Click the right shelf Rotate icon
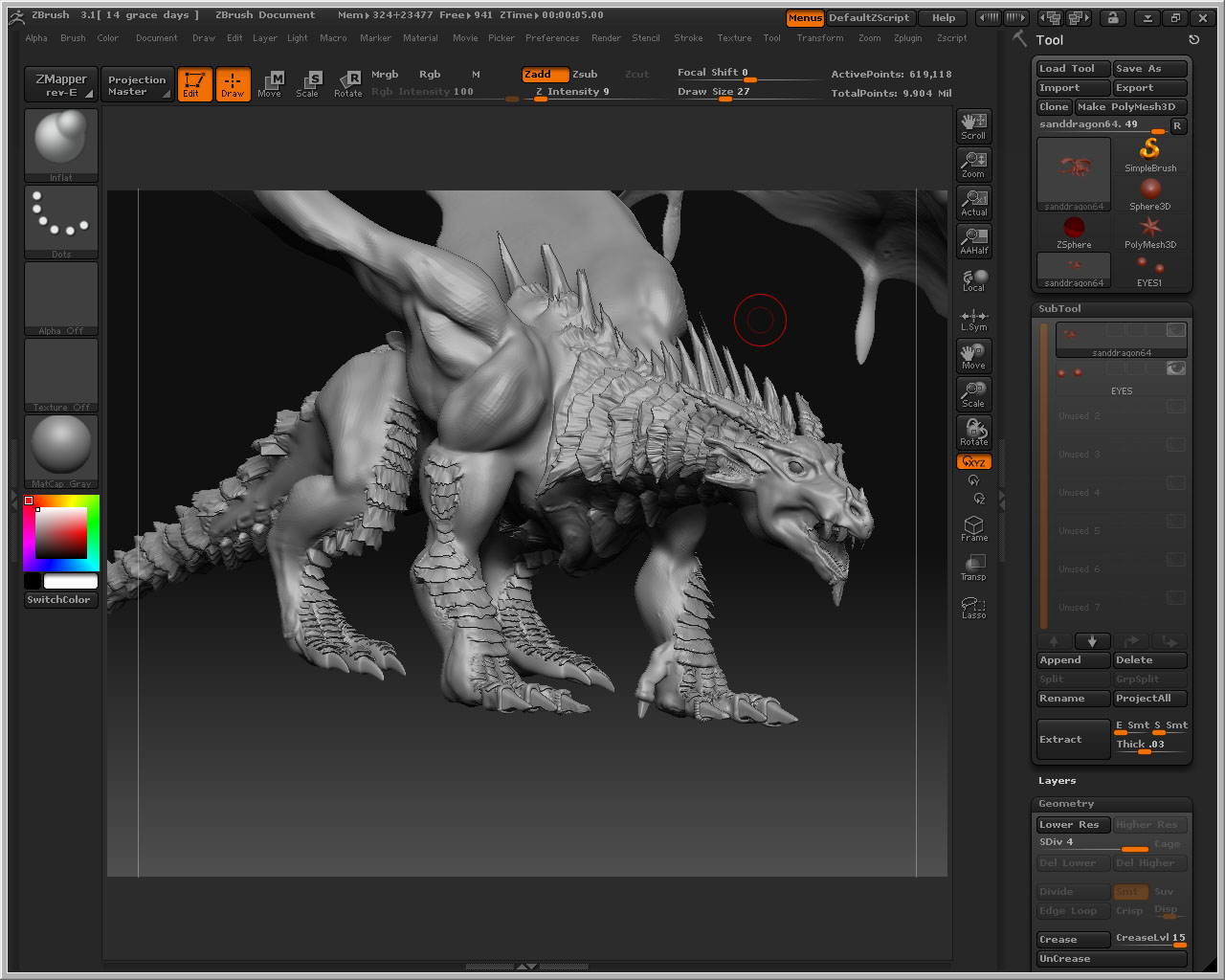This screenshot has height=980, width=1225. 973,433
